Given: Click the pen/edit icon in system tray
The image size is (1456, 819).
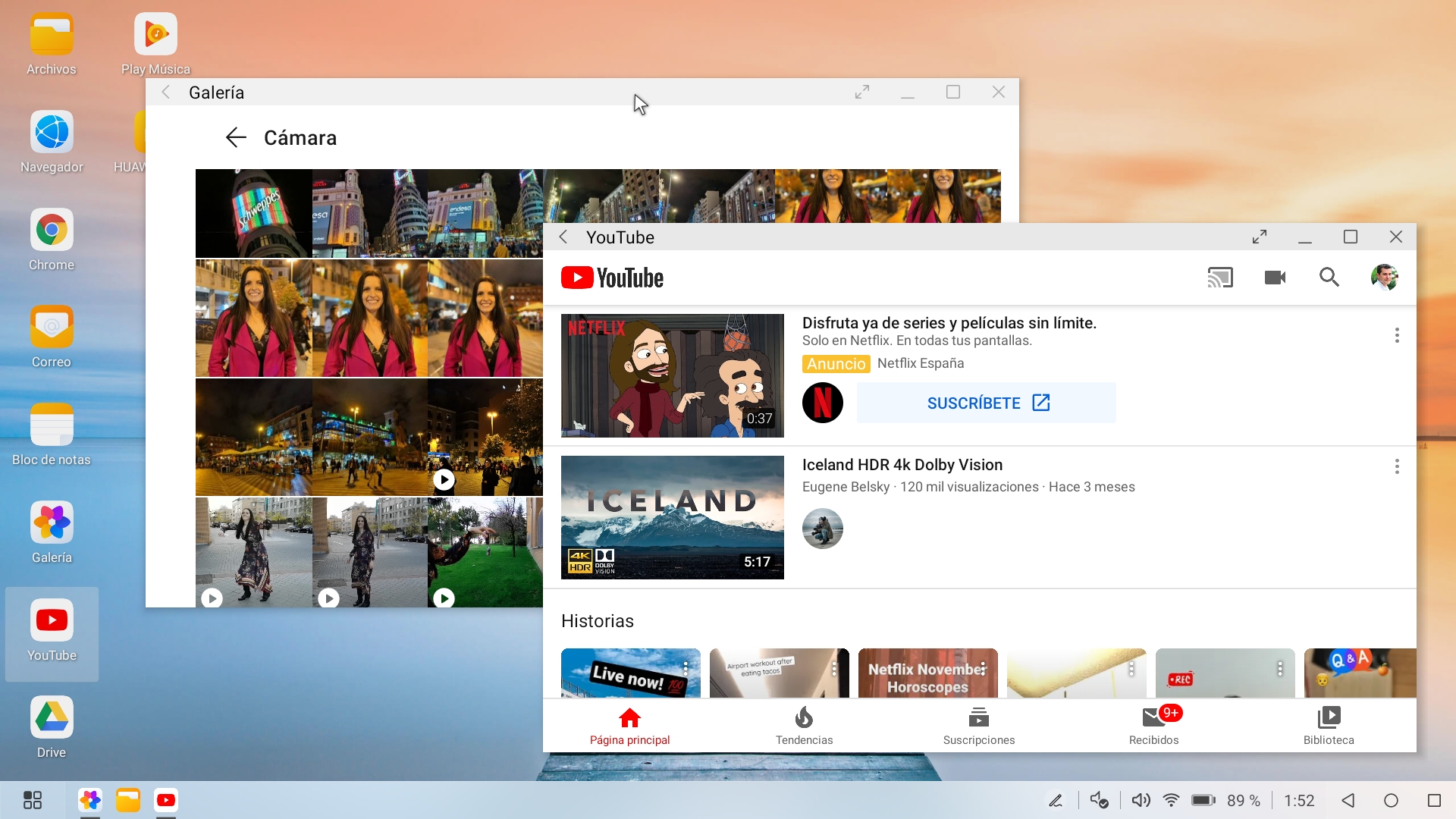Looking at the screenshot, I should [1056, 800].
